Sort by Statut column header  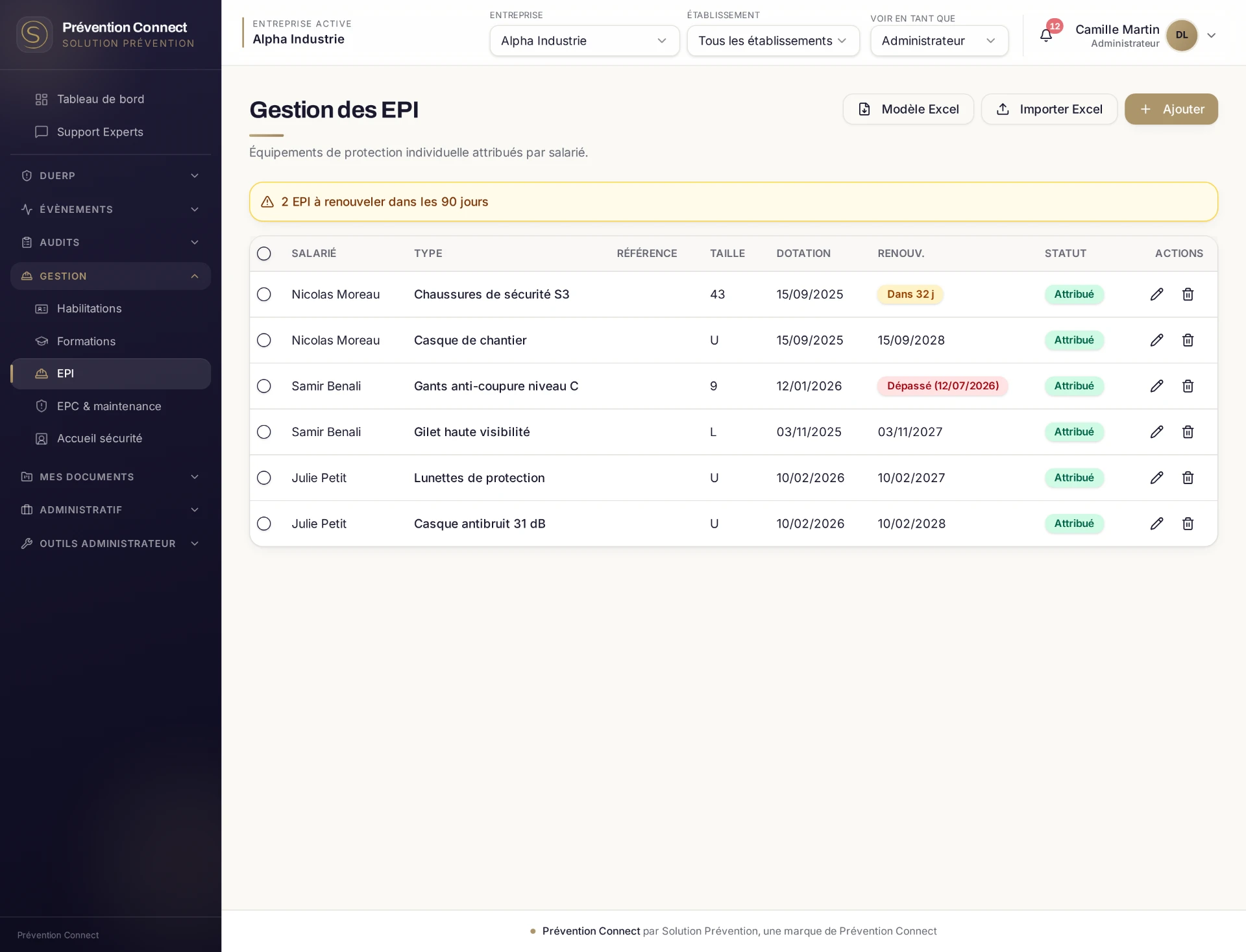(x=1065, y=254)
